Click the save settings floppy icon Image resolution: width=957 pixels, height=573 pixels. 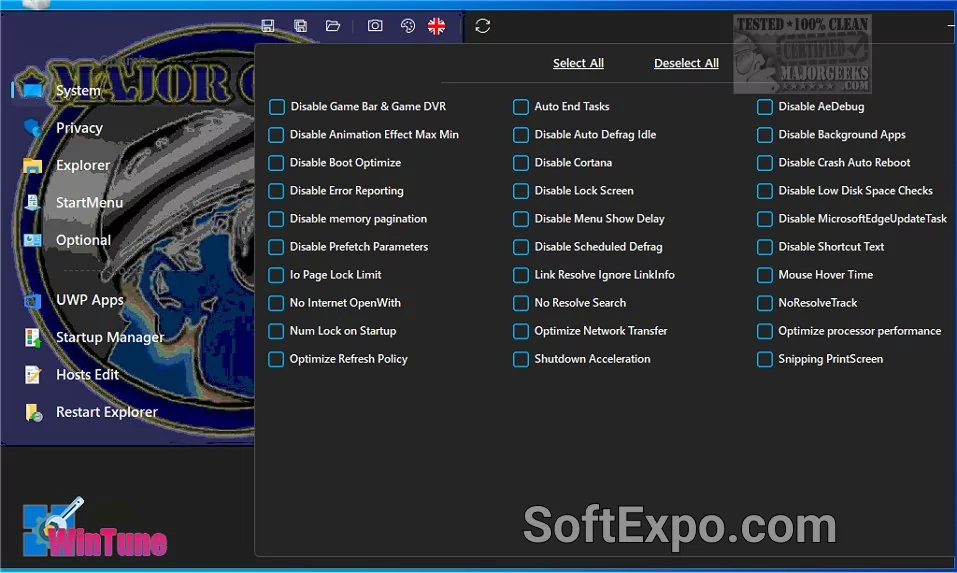[267, 26]
